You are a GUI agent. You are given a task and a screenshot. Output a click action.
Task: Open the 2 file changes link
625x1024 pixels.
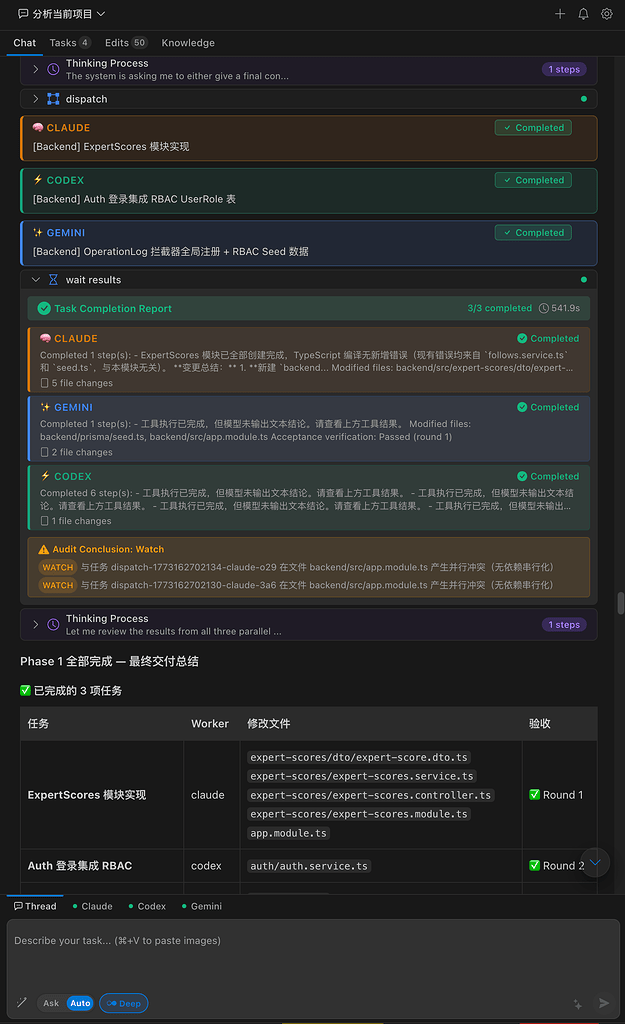point(76,452)
